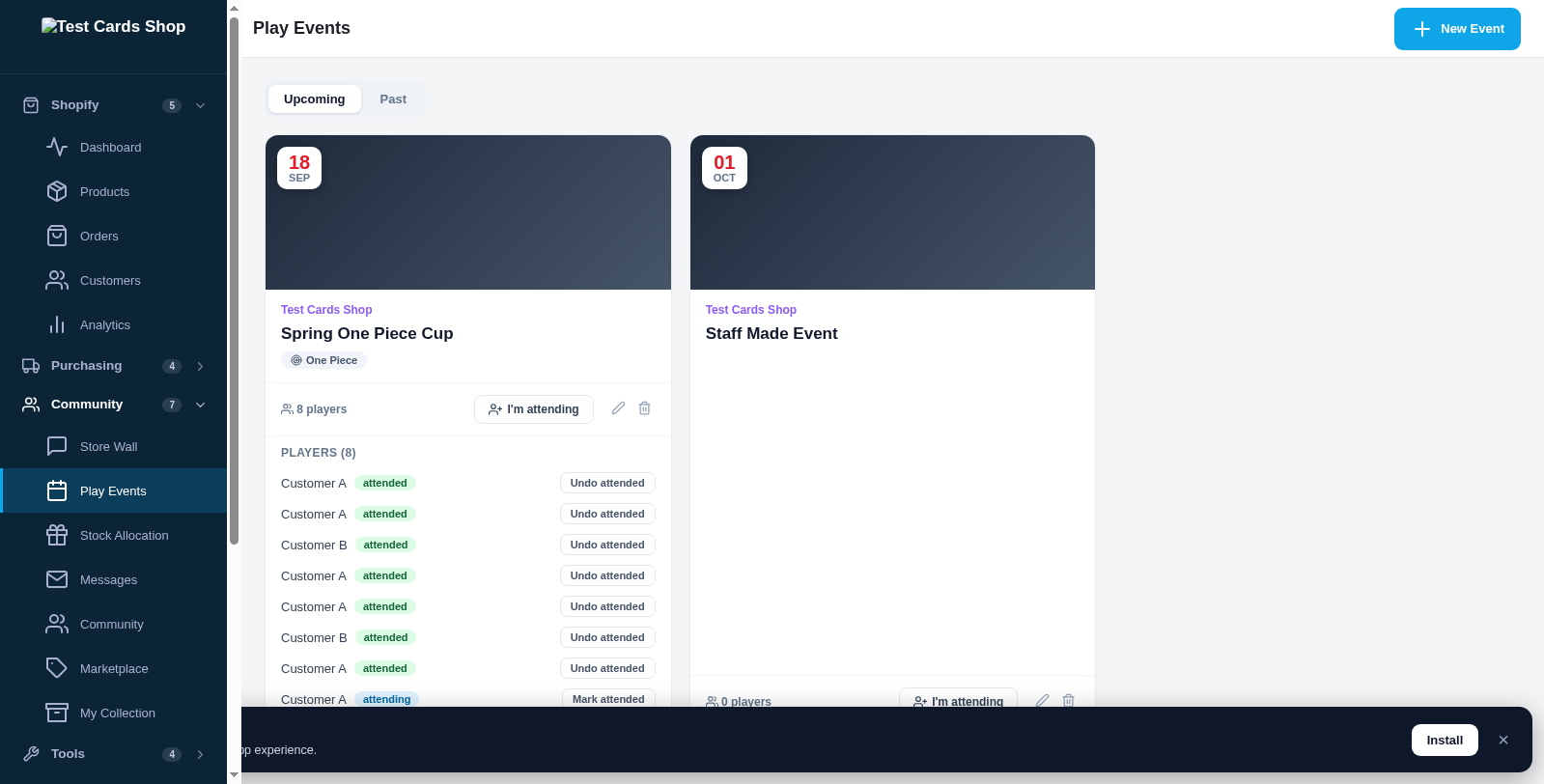The height and width of the screenshot is (784, 1544).
Task: Click the sidebar vertical scrollbar
Action: (234, 280)
